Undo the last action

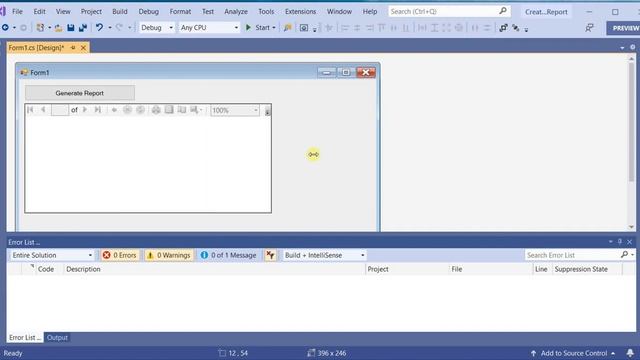(x=99, y=28)
